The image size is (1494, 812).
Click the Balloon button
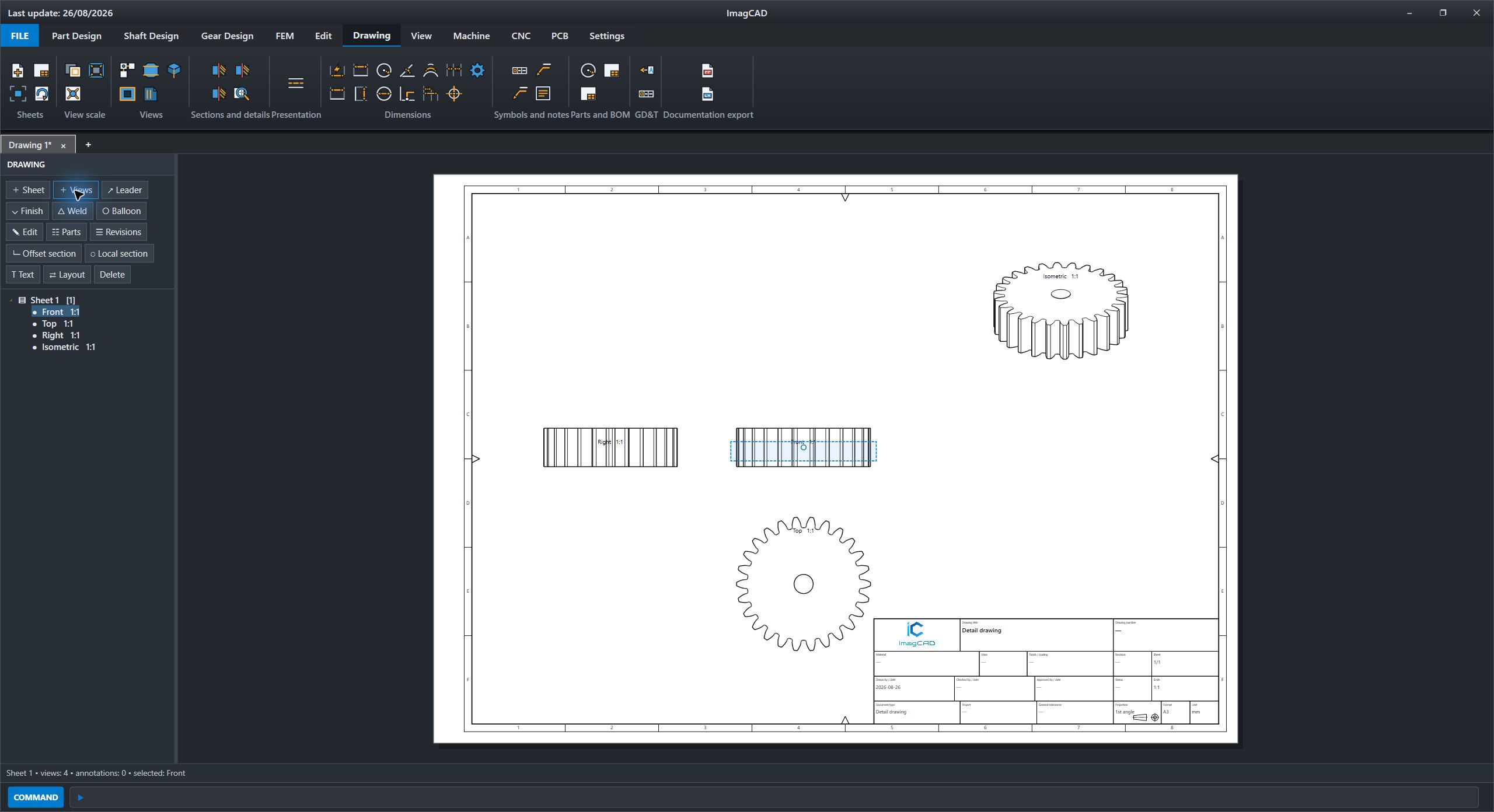pos(121,211)
